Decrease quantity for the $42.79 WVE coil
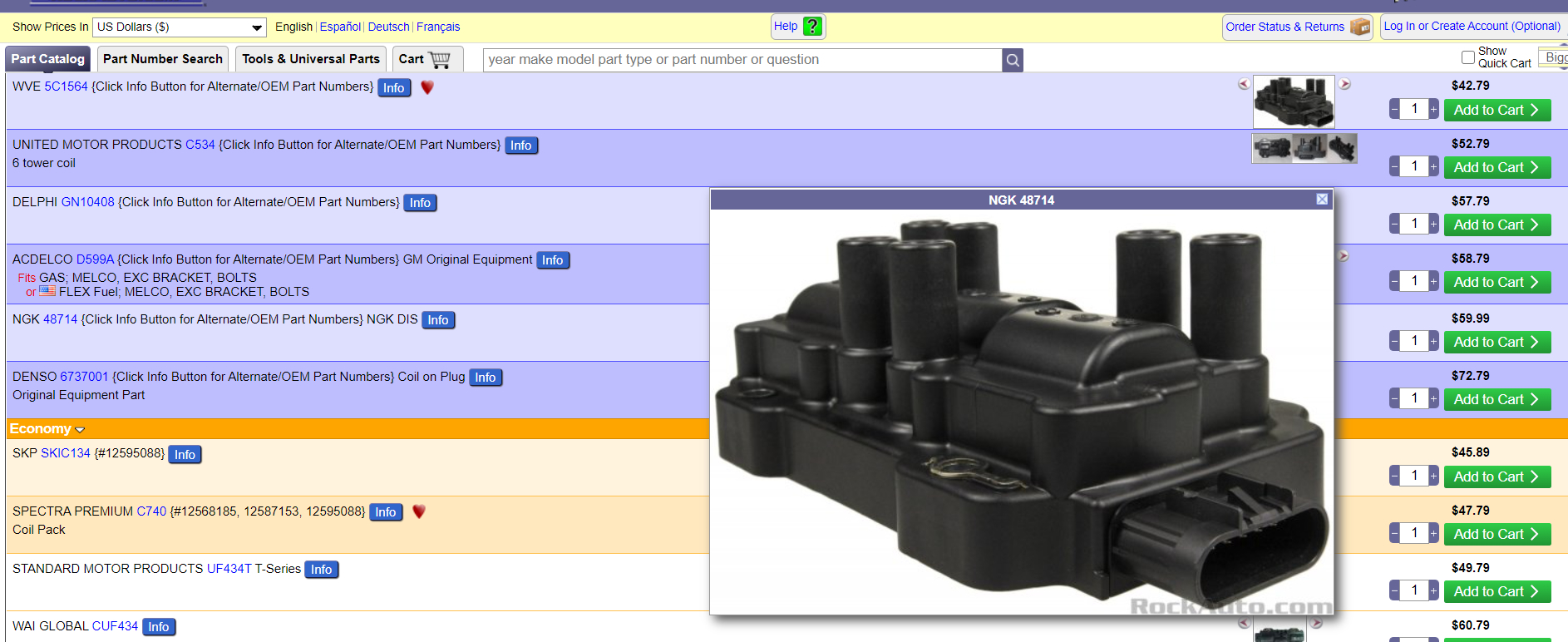The height and width of the screenshot is (642, 1568). tap(1394, 109)
